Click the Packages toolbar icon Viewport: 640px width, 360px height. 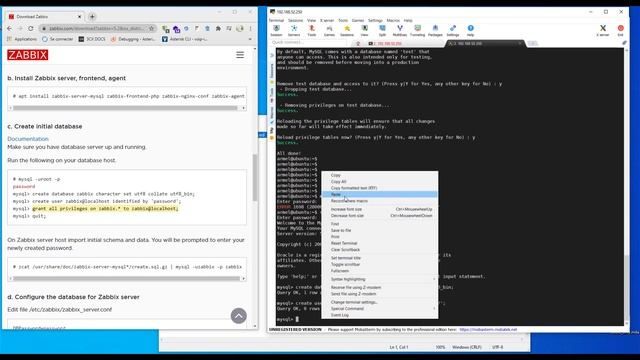coord(435,30)
